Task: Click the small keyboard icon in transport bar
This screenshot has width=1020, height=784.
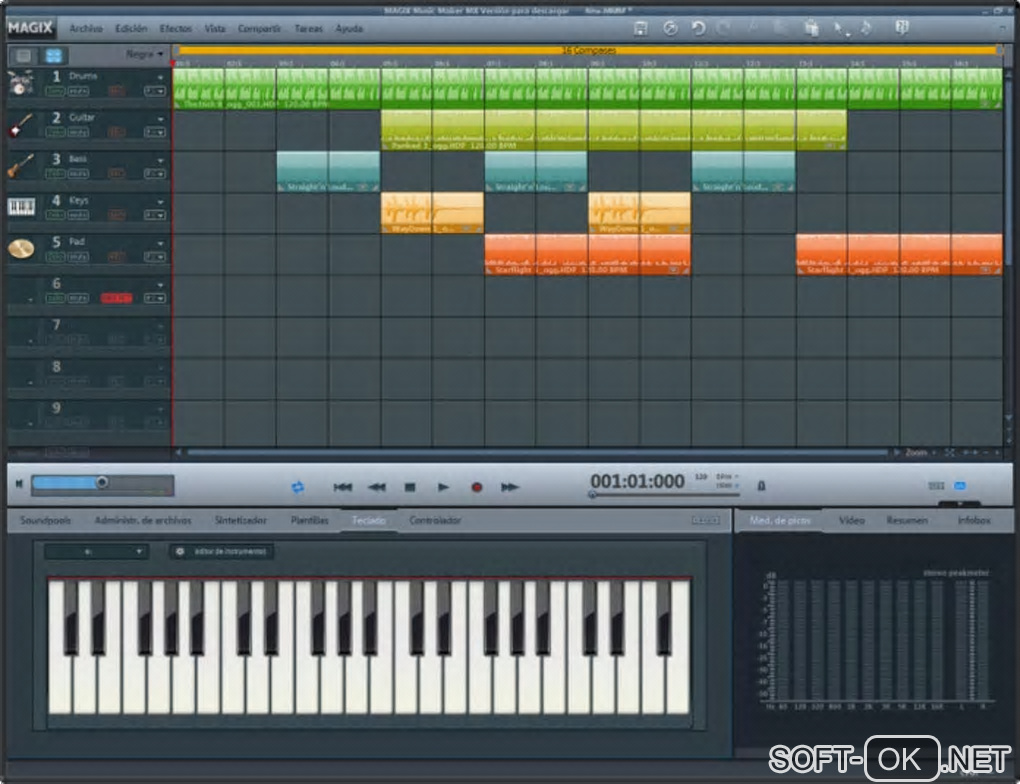Action: pyautogui.click(x=936, y=486)
